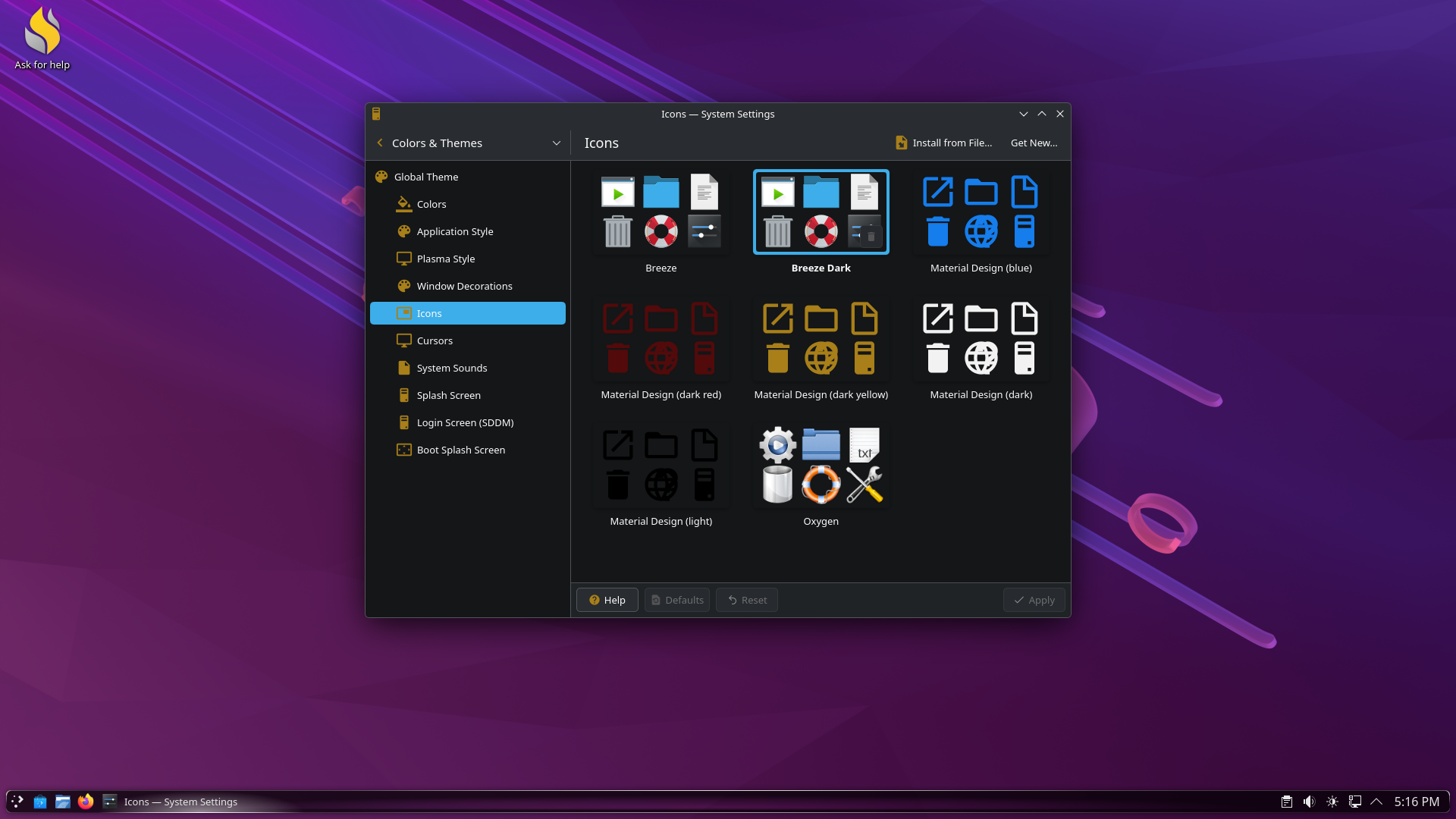The height and width of the screenshot is (819, 1456).
Task: Choose Material Design (light) icon theme
Action: (661, 475)
